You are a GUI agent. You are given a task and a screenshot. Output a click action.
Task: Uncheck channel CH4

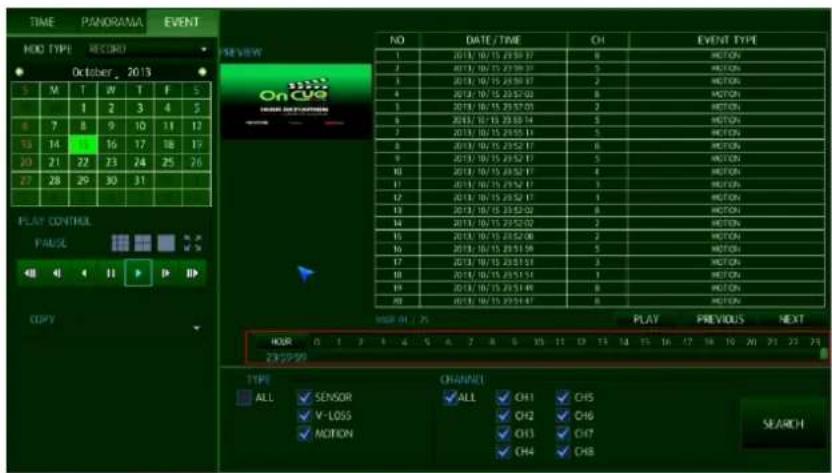tap(503, 452)
